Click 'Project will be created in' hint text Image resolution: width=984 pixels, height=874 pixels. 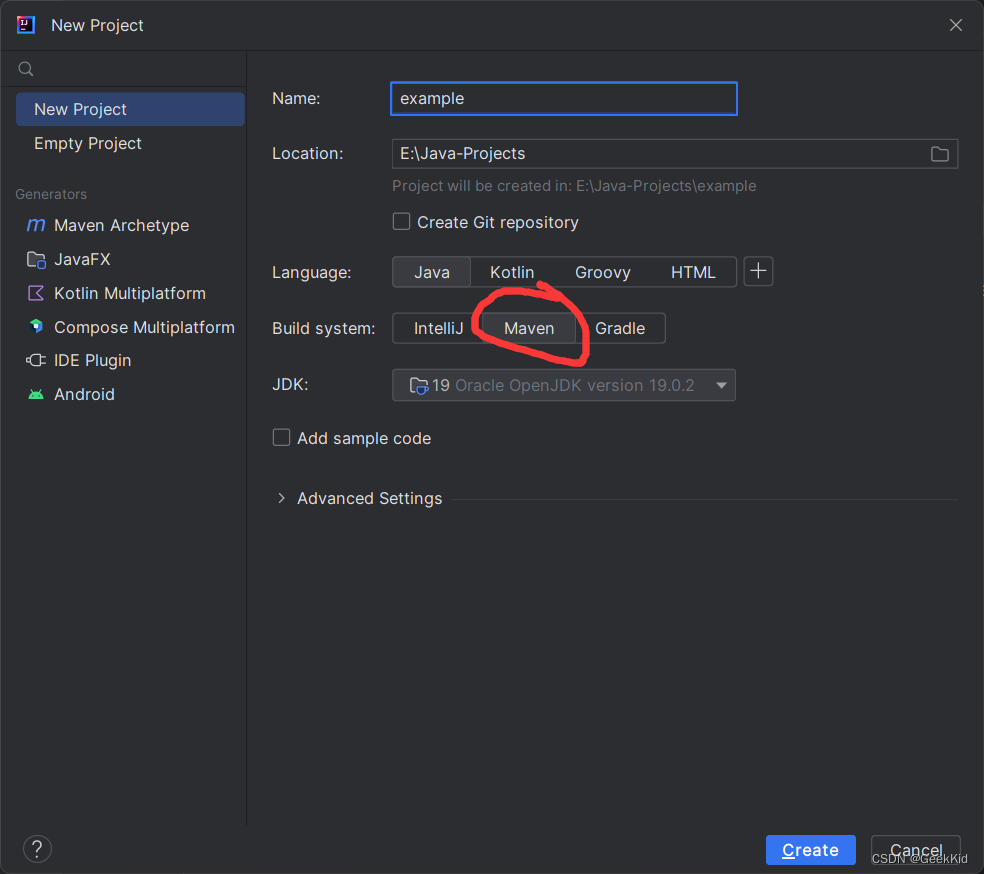point(574,186)
